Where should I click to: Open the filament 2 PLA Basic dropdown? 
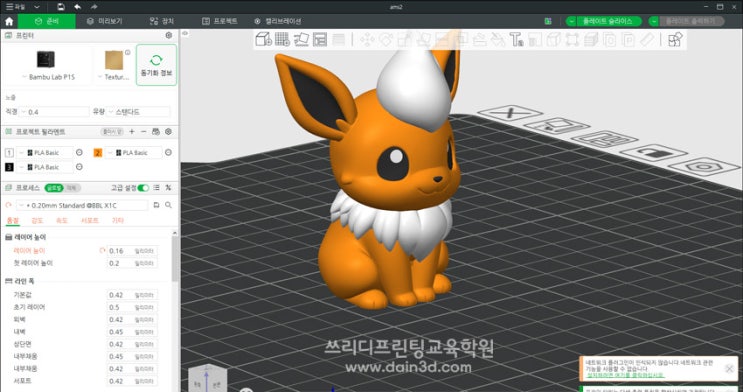[133, 153]
